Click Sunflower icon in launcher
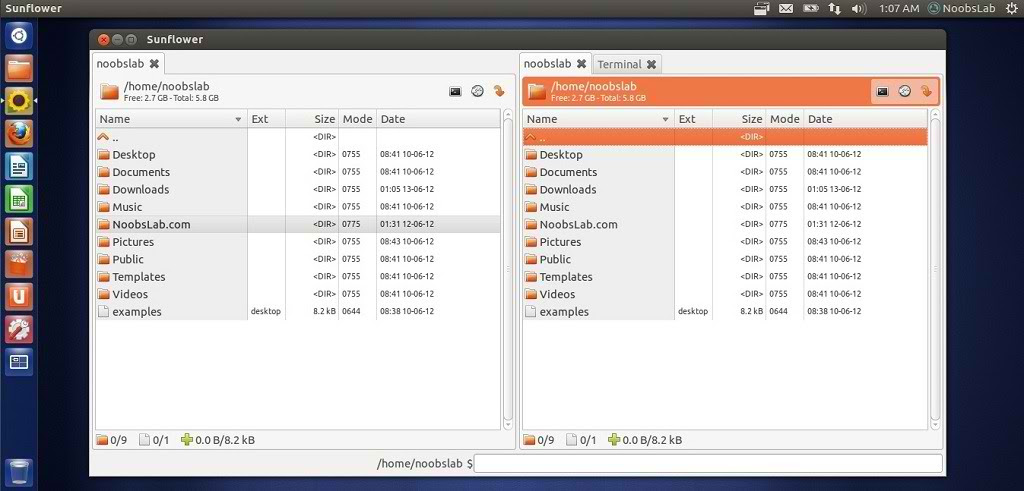 pyautogui.click(x=19, y=101)
